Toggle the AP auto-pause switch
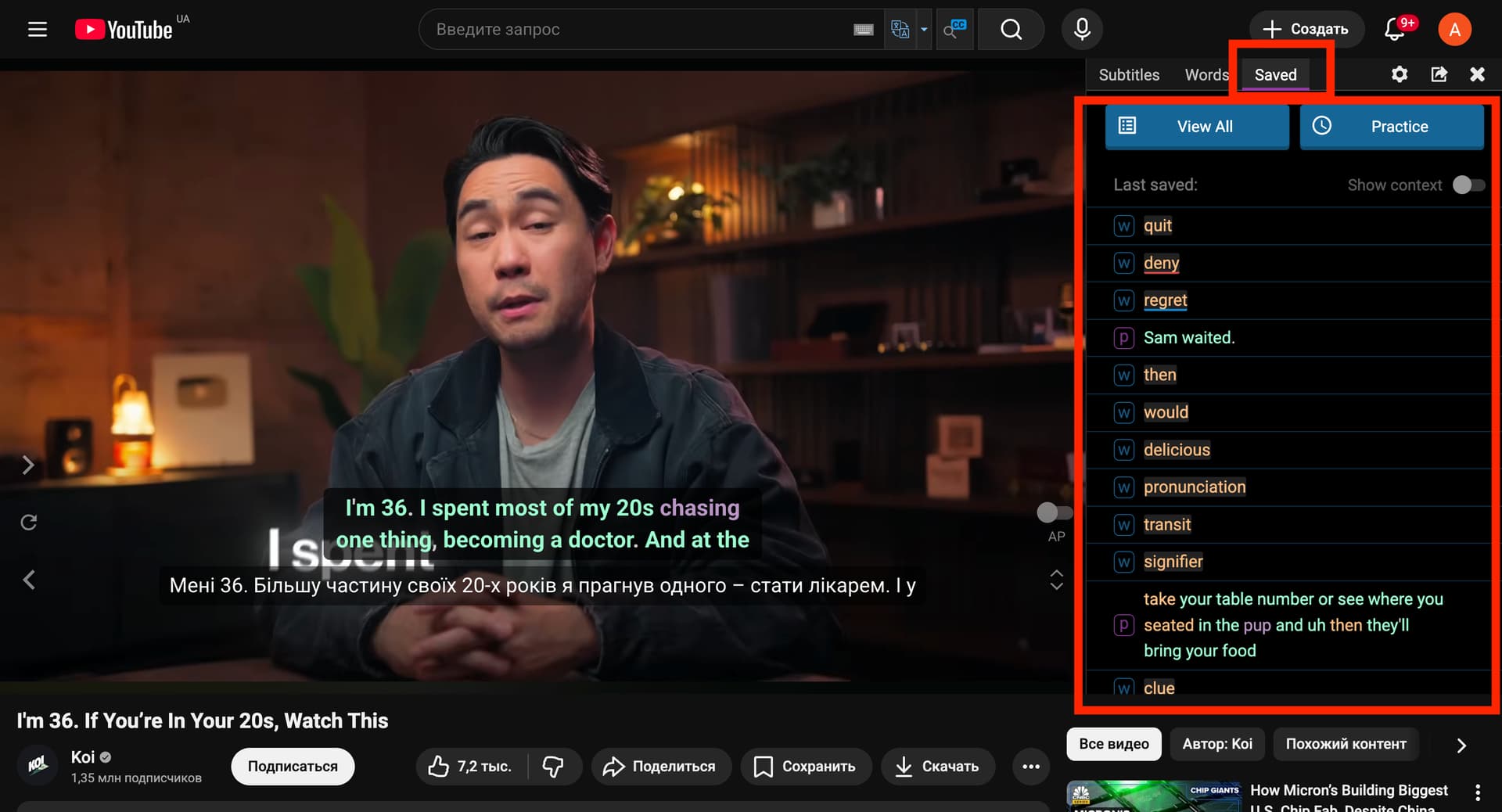1502x812 pixels. click(1055, 512)
